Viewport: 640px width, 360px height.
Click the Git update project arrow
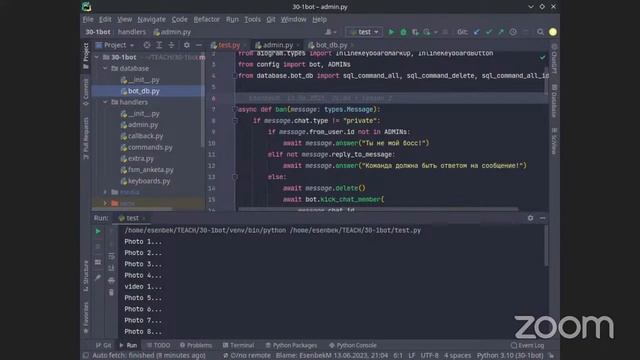coord(476,32)
